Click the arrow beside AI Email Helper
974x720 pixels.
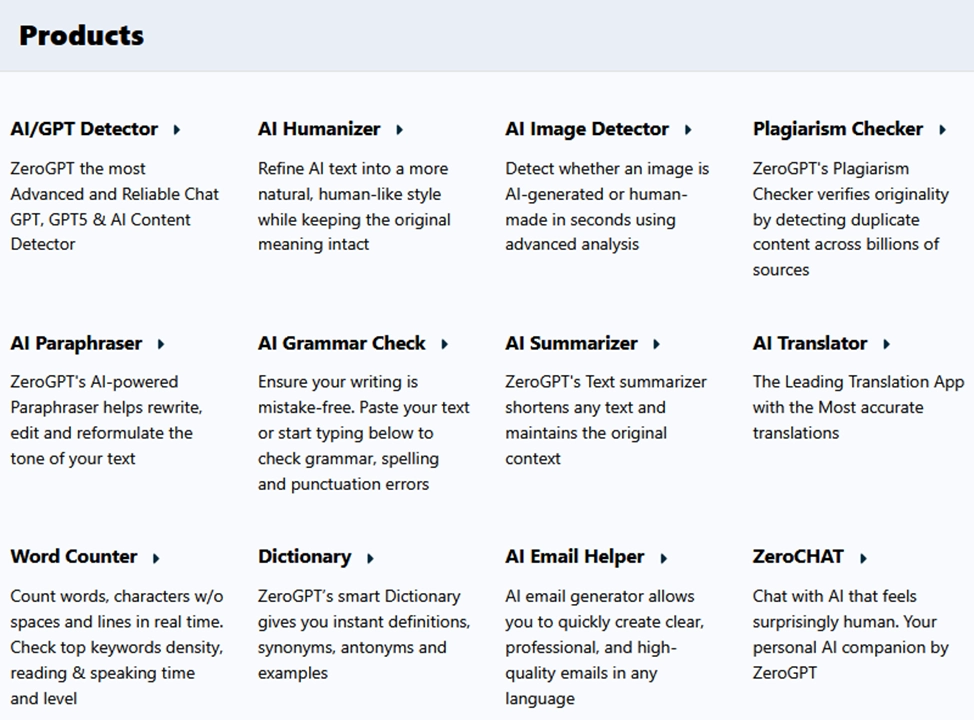pos(664,558)
